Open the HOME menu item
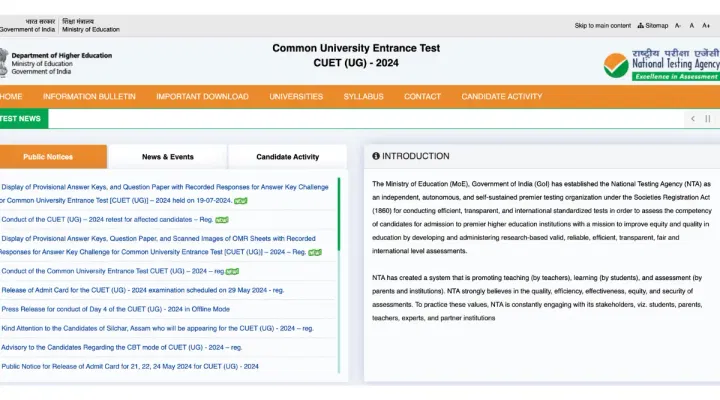The image size is (720, 400). (x=11, y=96)
